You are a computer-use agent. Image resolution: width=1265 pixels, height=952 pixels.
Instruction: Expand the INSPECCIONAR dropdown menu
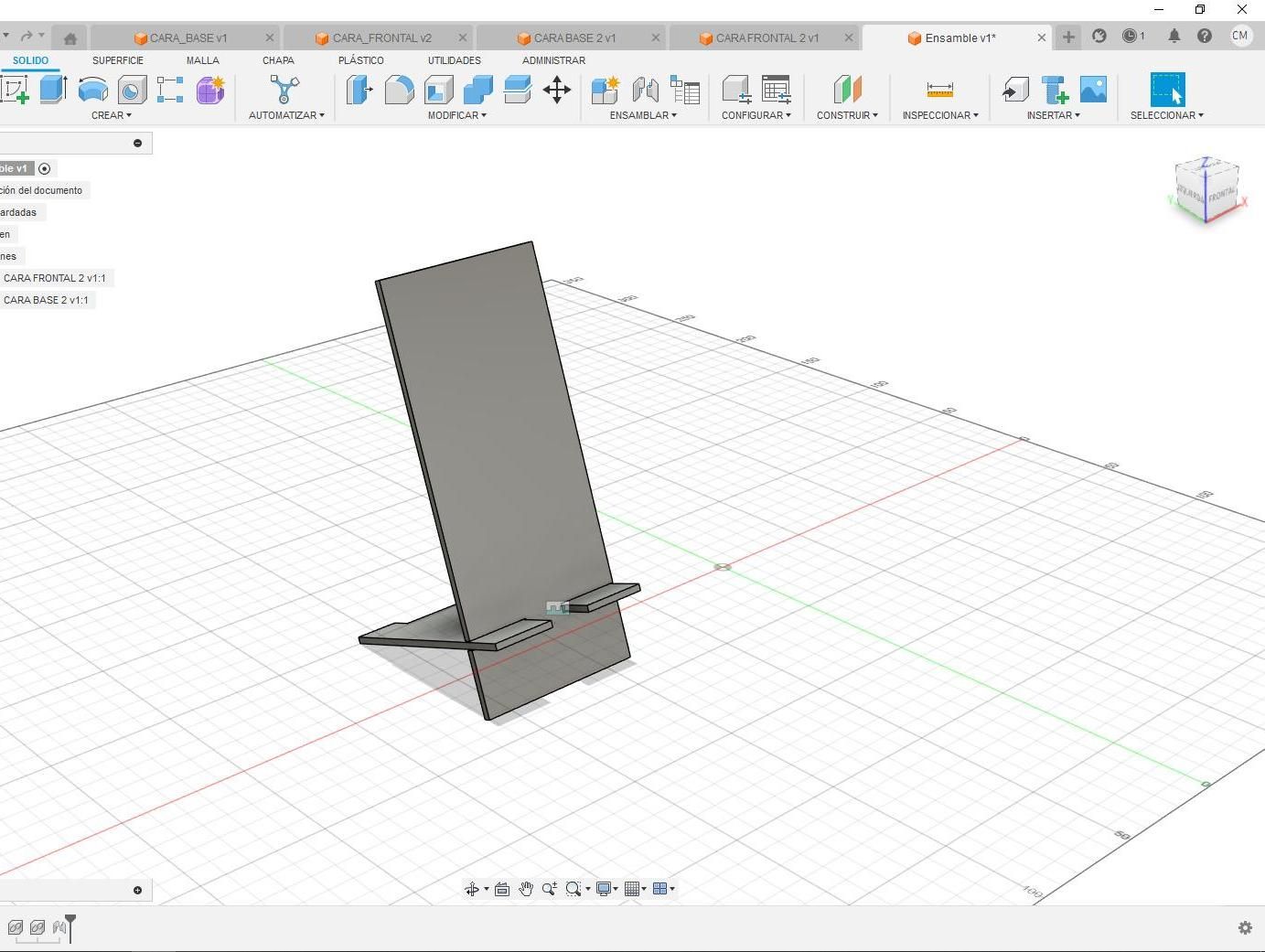click(x=940, y=115)
